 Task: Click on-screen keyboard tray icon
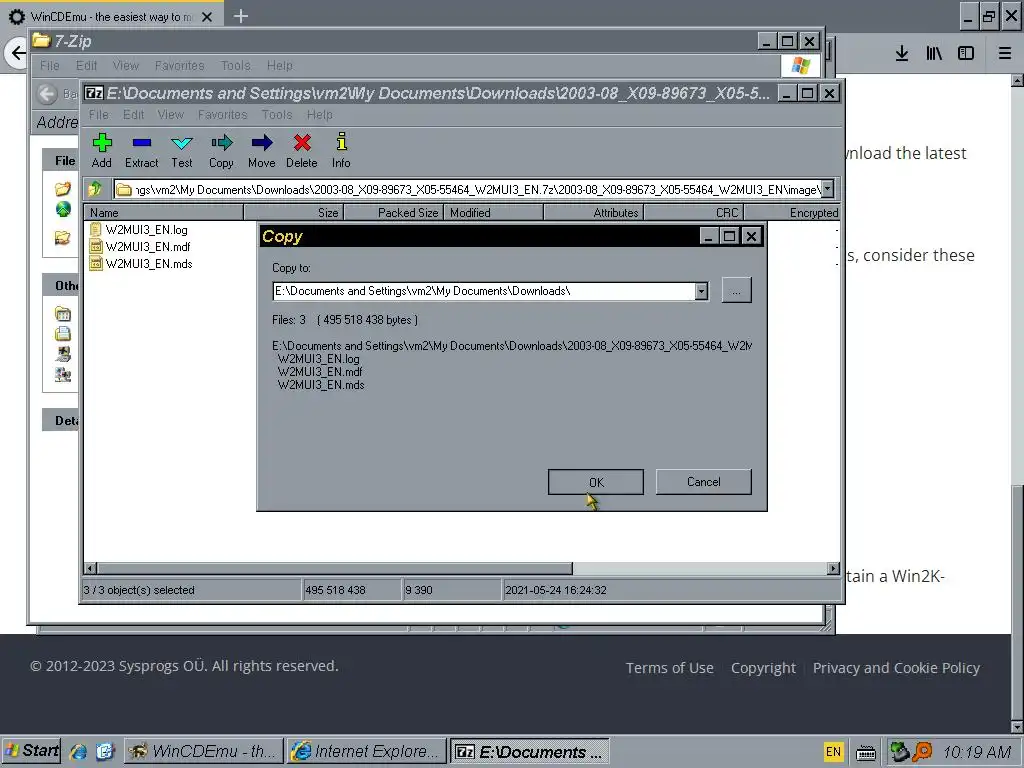pyautogui.click(x=866, y=753)
